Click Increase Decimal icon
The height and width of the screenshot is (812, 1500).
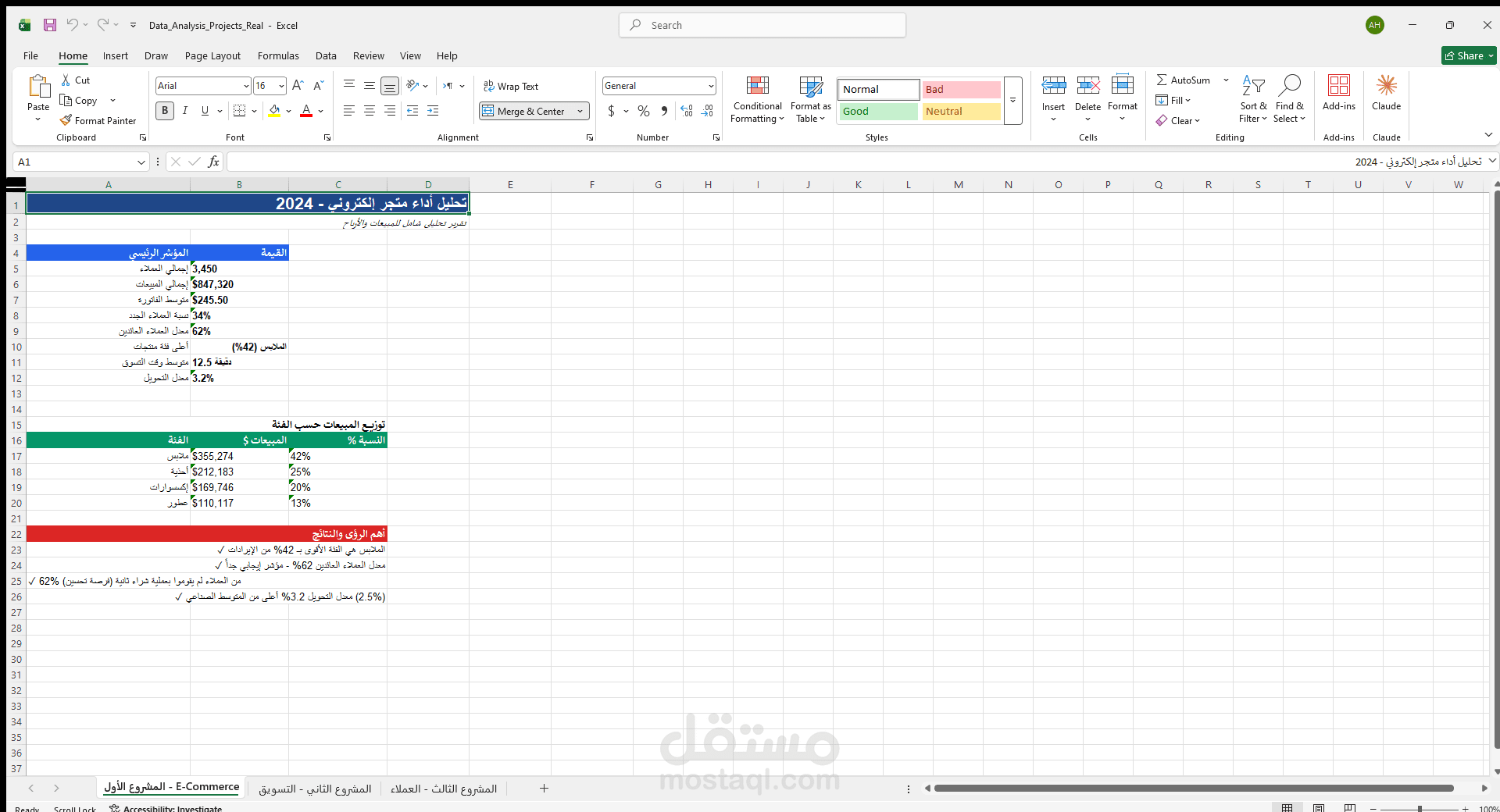point(687,111)
